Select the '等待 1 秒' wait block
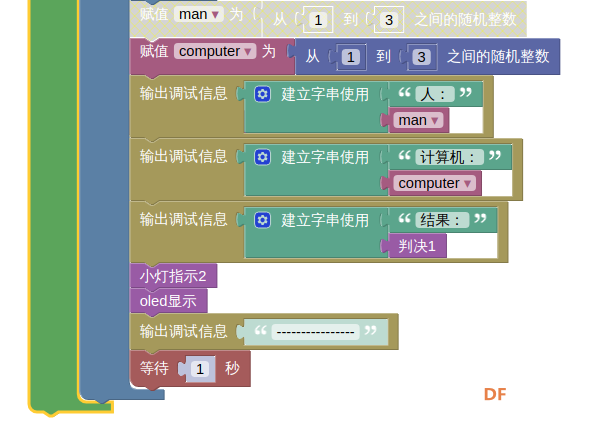This screenshot has width=592, height=424. 190,369
